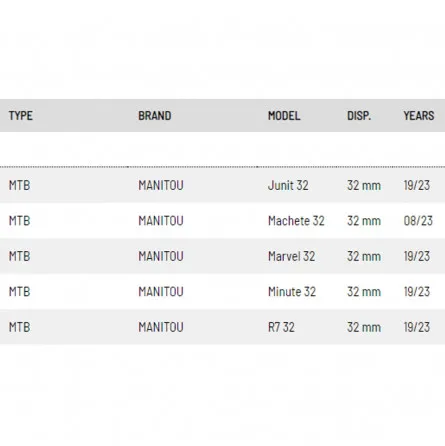445x446 pixels.
Task: Click the 19/23 years in the Marvel 32 row
Action: click(417, 256)
